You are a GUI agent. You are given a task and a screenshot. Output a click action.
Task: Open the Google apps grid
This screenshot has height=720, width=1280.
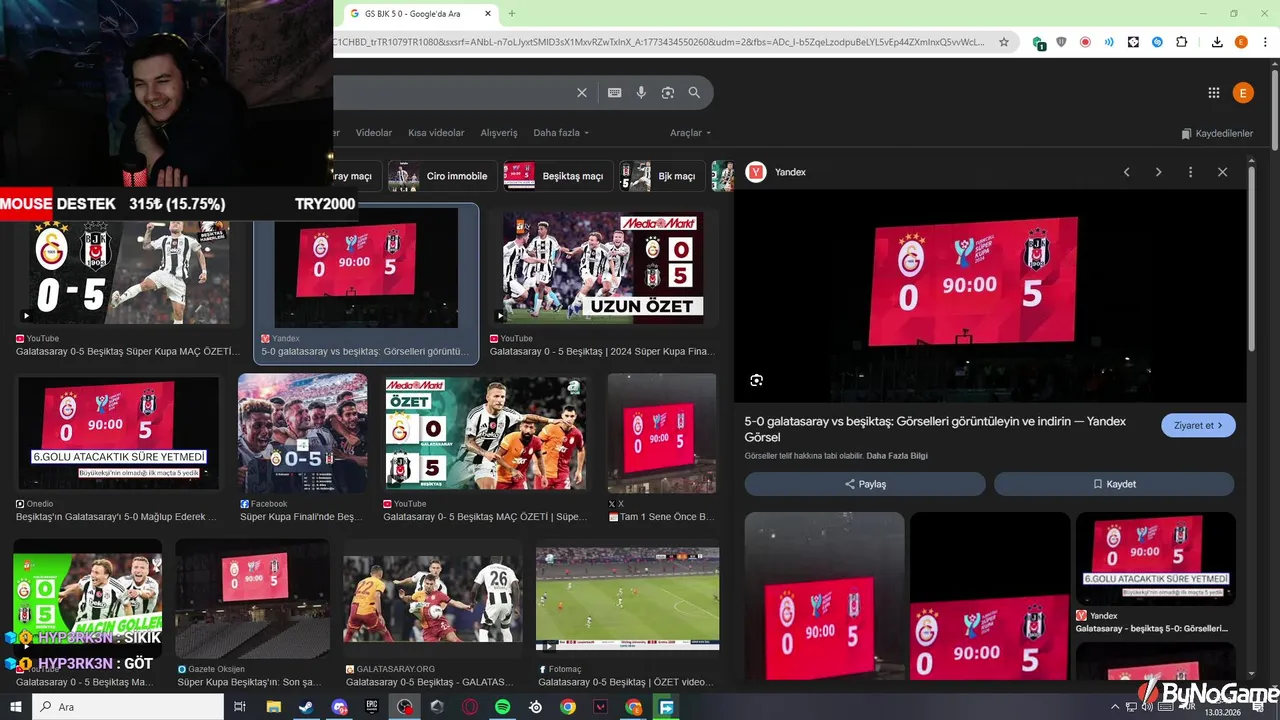coord(1214,93)
